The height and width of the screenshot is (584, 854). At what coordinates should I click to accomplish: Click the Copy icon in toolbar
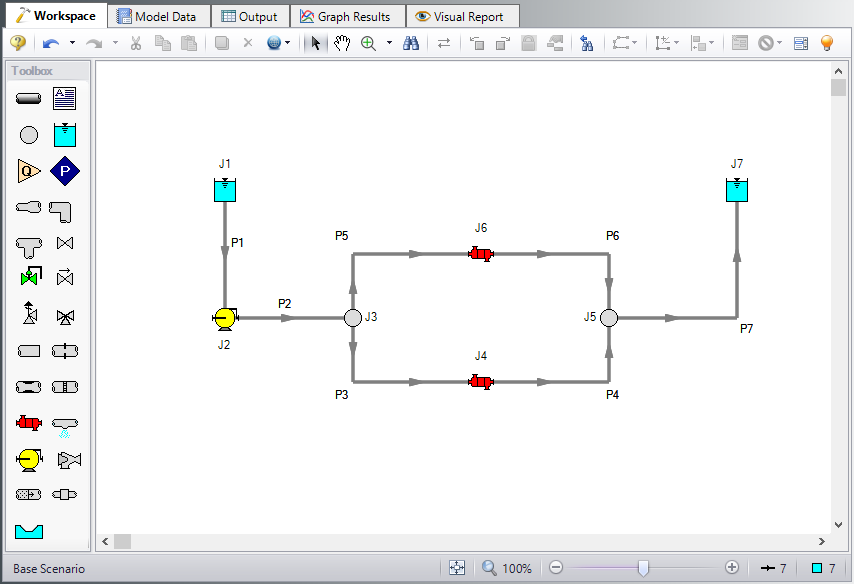pyautogui.click(x=163, y=43)
